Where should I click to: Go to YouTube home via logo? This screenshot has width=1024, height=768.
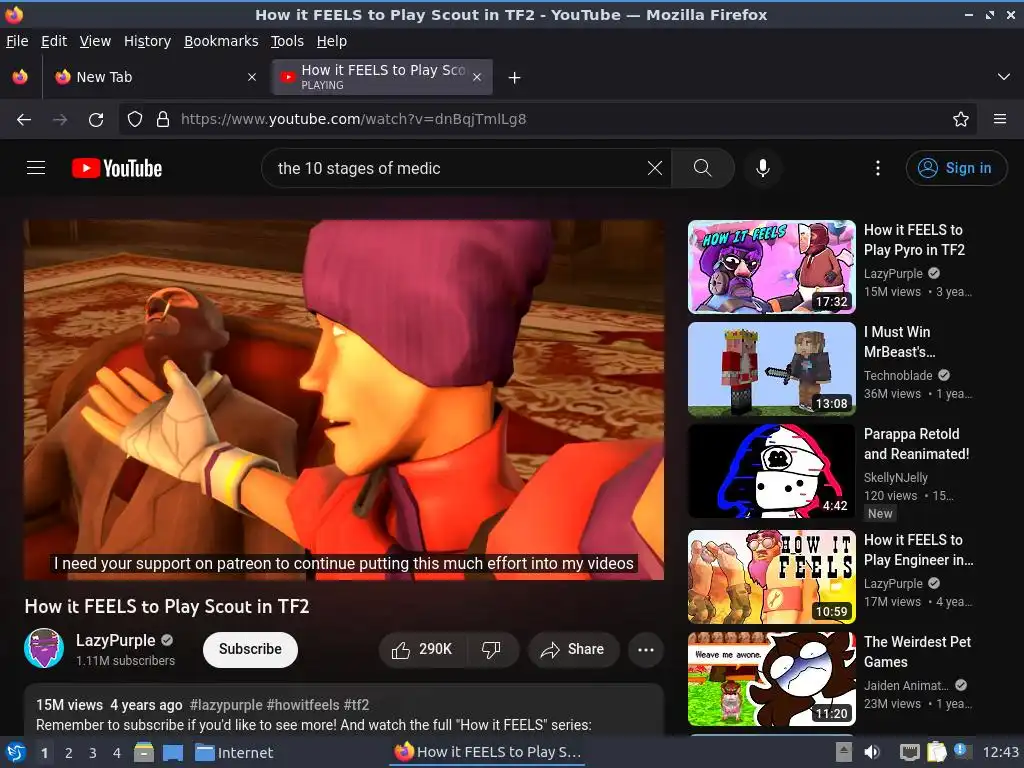pos(117,168)
